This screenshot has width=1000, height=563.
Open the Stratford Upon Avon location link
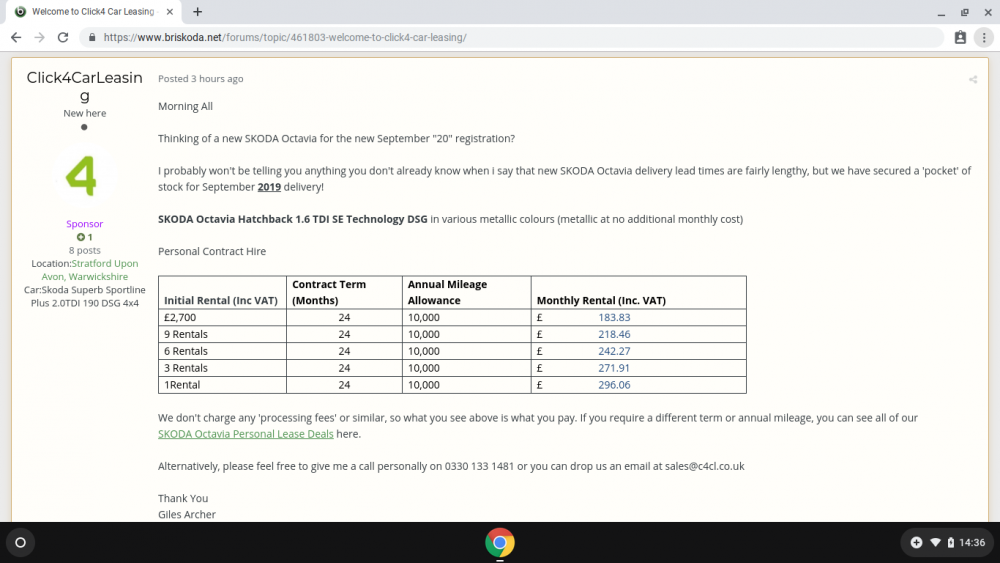coord(89,270)
